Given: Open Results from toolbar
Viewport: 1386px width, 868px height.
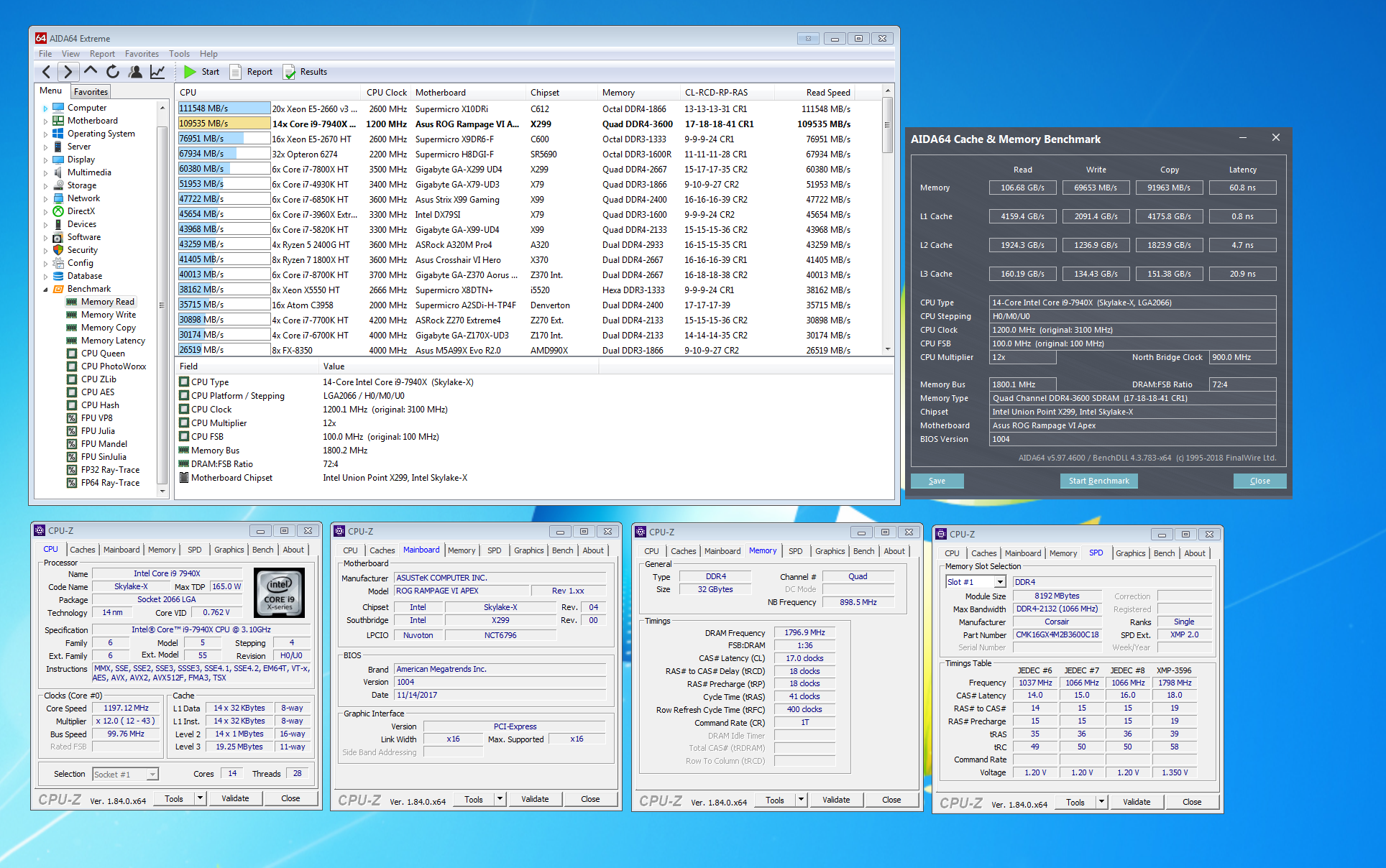Looking at the screenshot, I should tap(305, 72).
